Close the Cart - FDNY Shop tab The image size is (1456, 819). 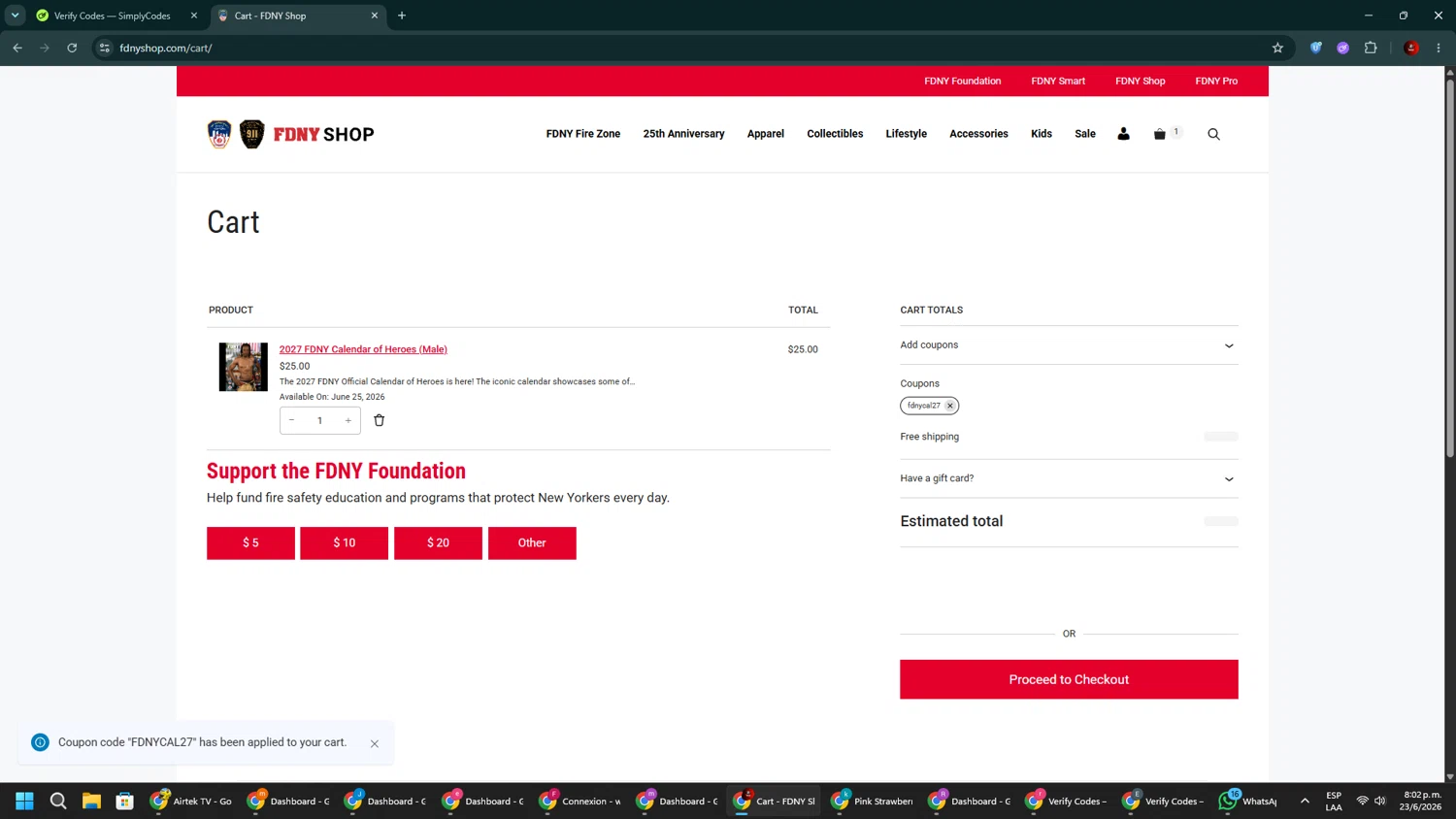coord(375,16)
